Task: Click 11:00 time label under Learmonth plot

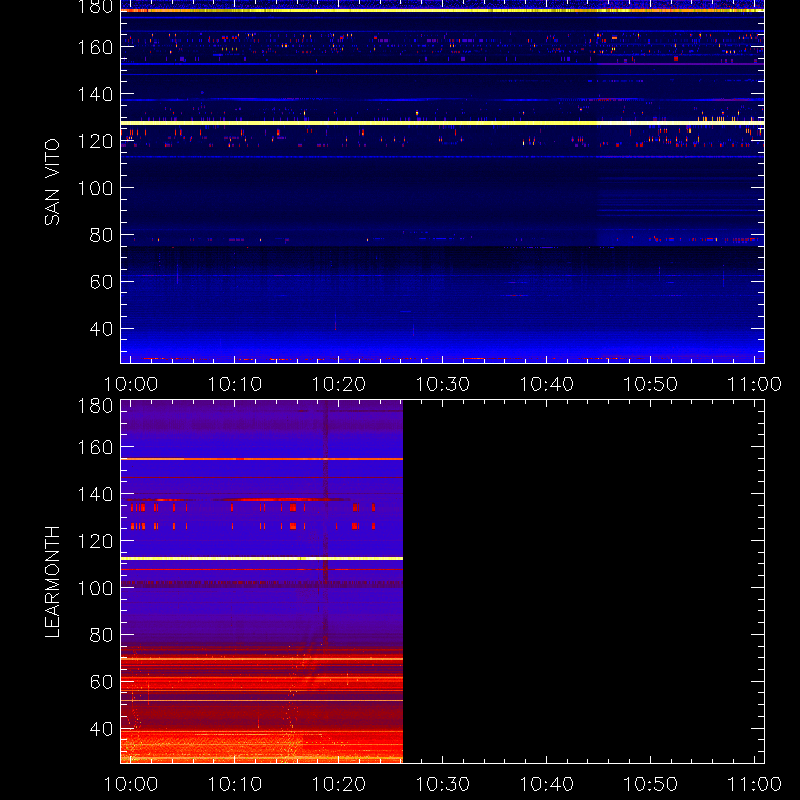Action: point(754,784)
